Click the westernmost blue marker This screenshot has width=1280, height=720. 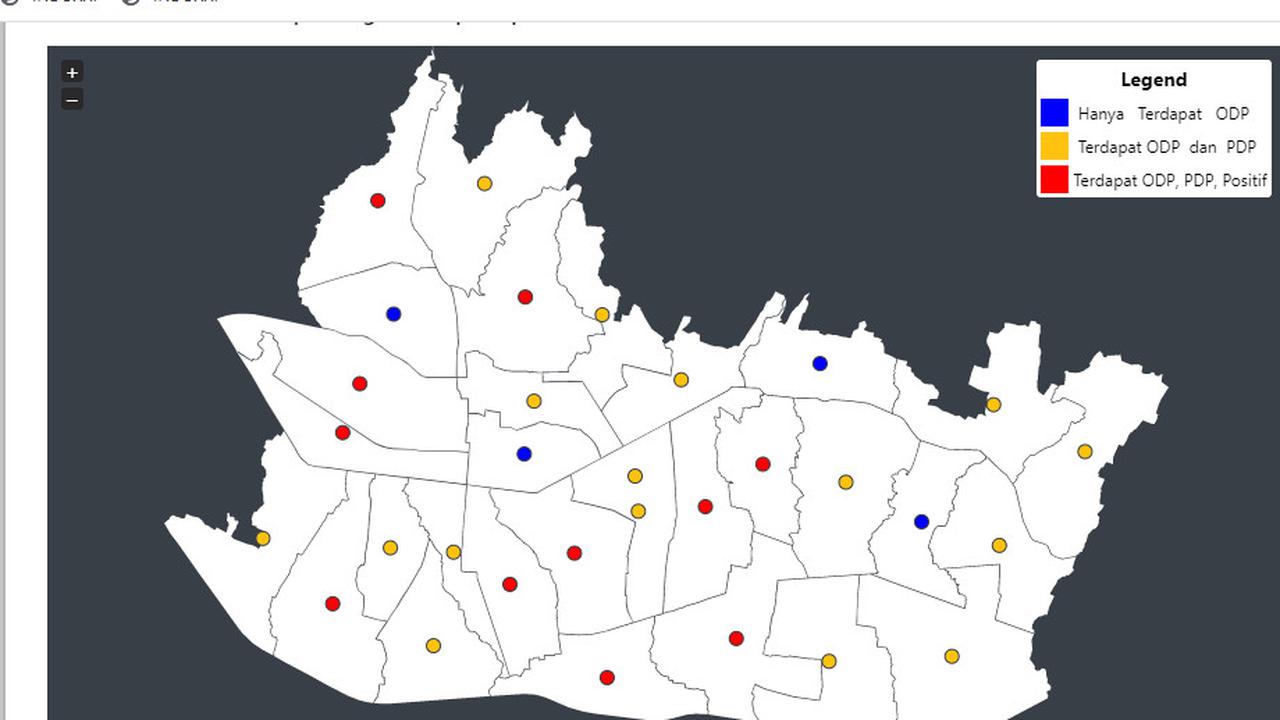pyautogui.click(x=393, y=314)
